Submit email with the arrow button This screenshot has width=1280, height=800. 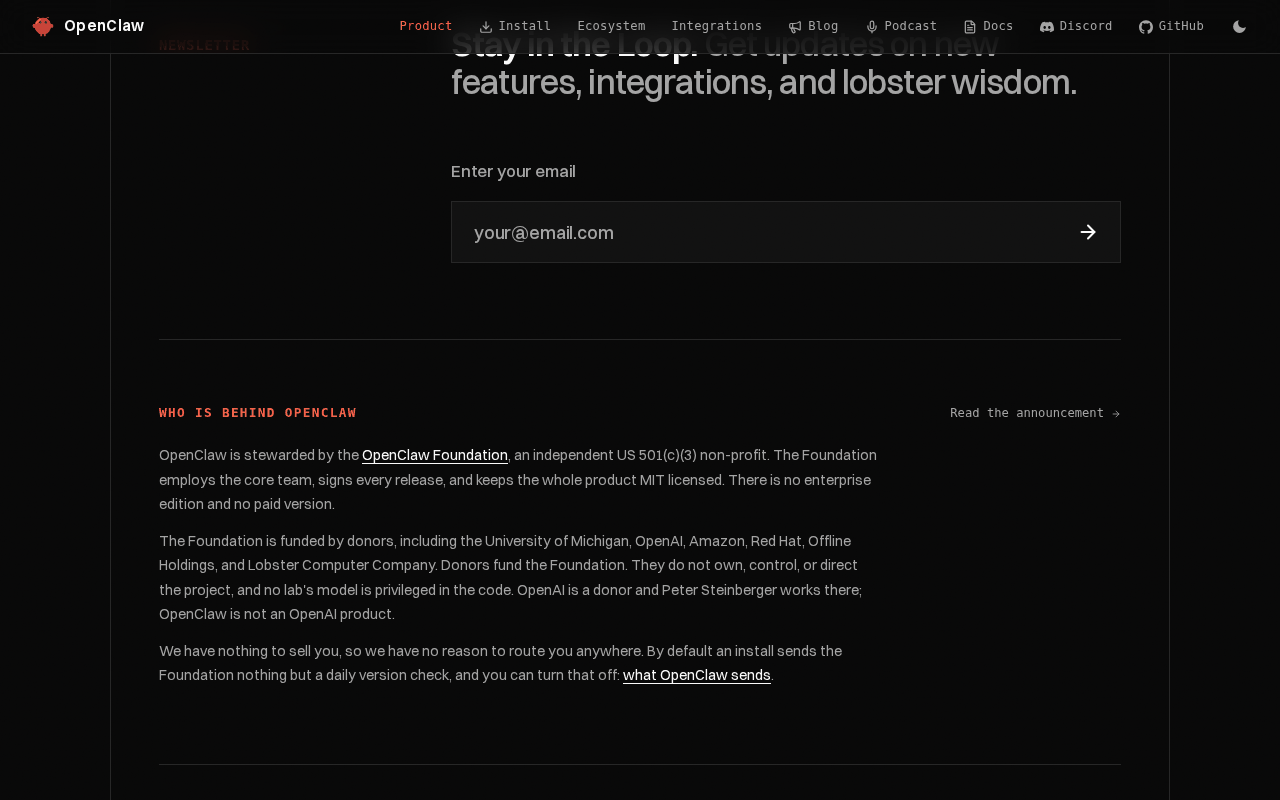click(x=1089, y=232)
